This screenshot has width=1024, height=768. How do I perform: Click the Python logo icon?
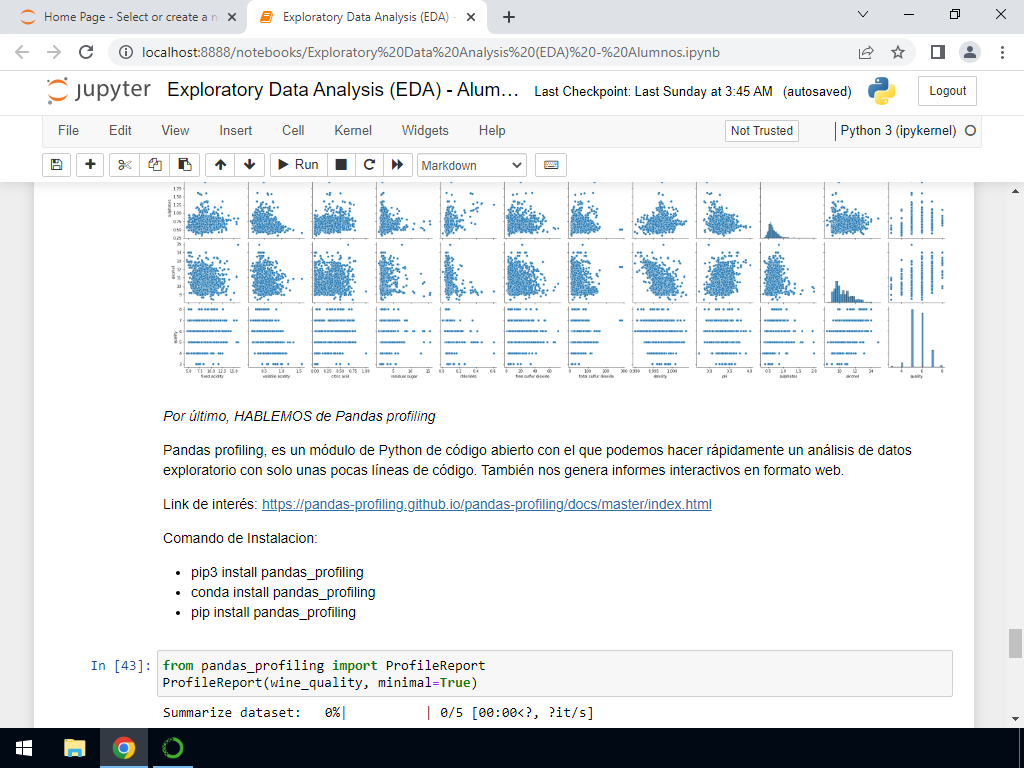click(882, 91)
